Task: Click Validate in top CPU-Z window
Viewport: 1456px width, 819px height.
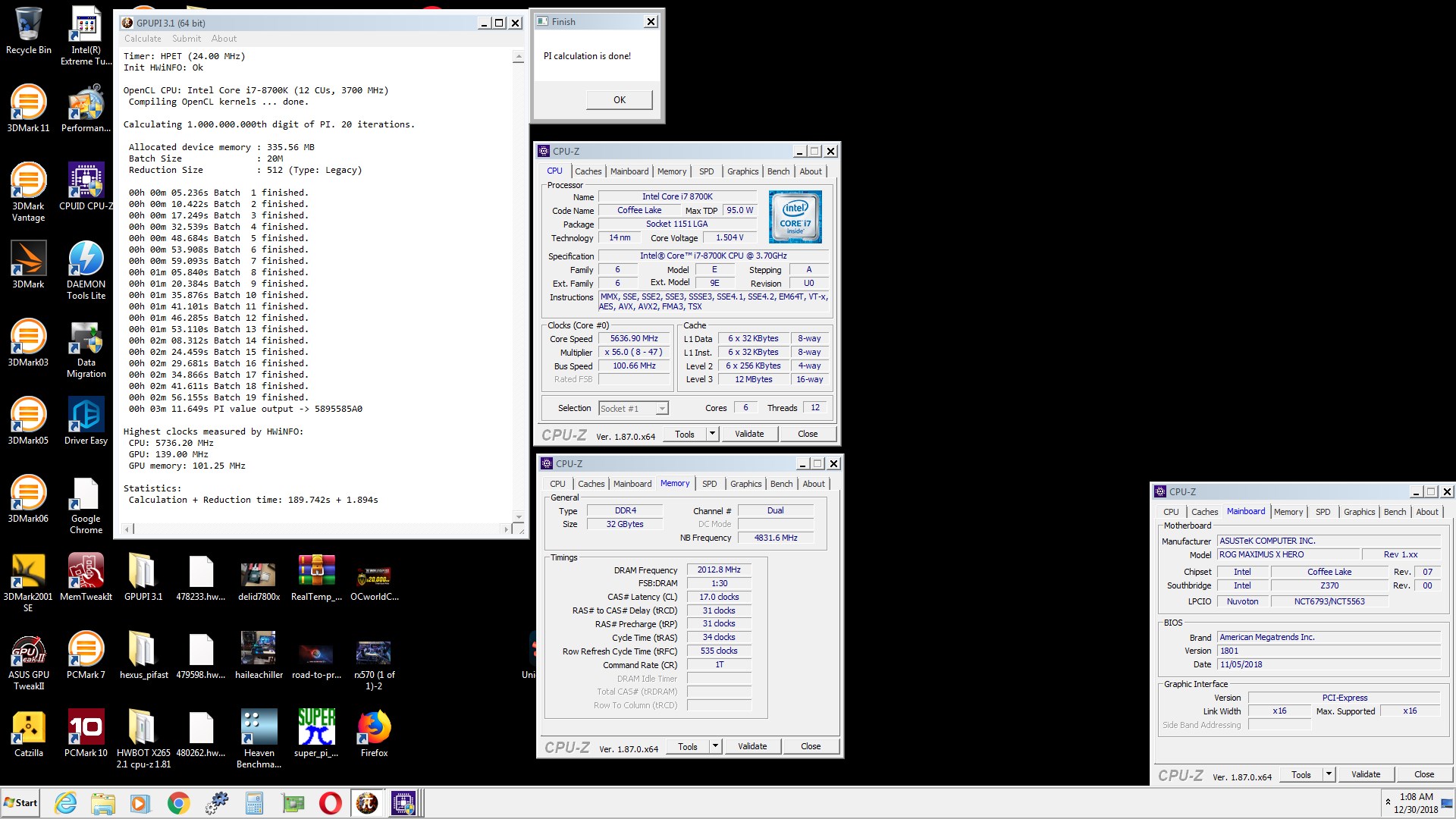Action: pos(749,435)
